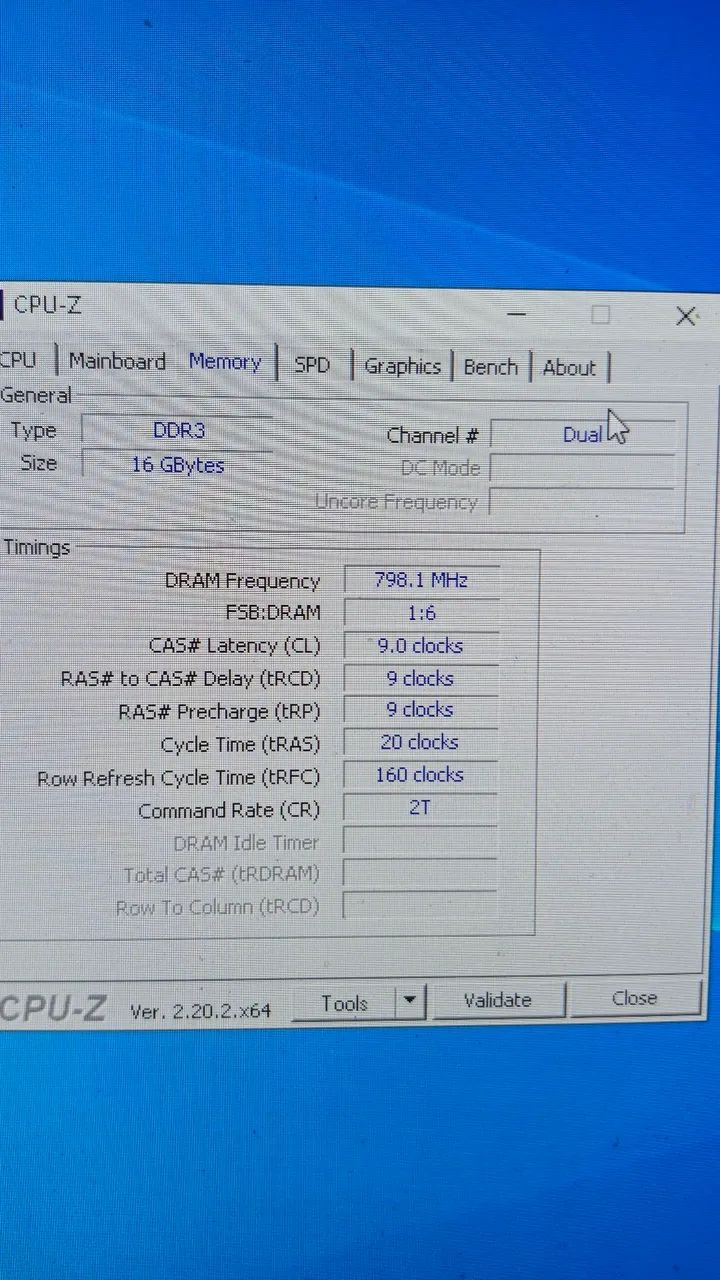The height and width of the screenshot is (1280, 720).
Task: Close the CPU-Z window with X
Action: click(686, 316)
